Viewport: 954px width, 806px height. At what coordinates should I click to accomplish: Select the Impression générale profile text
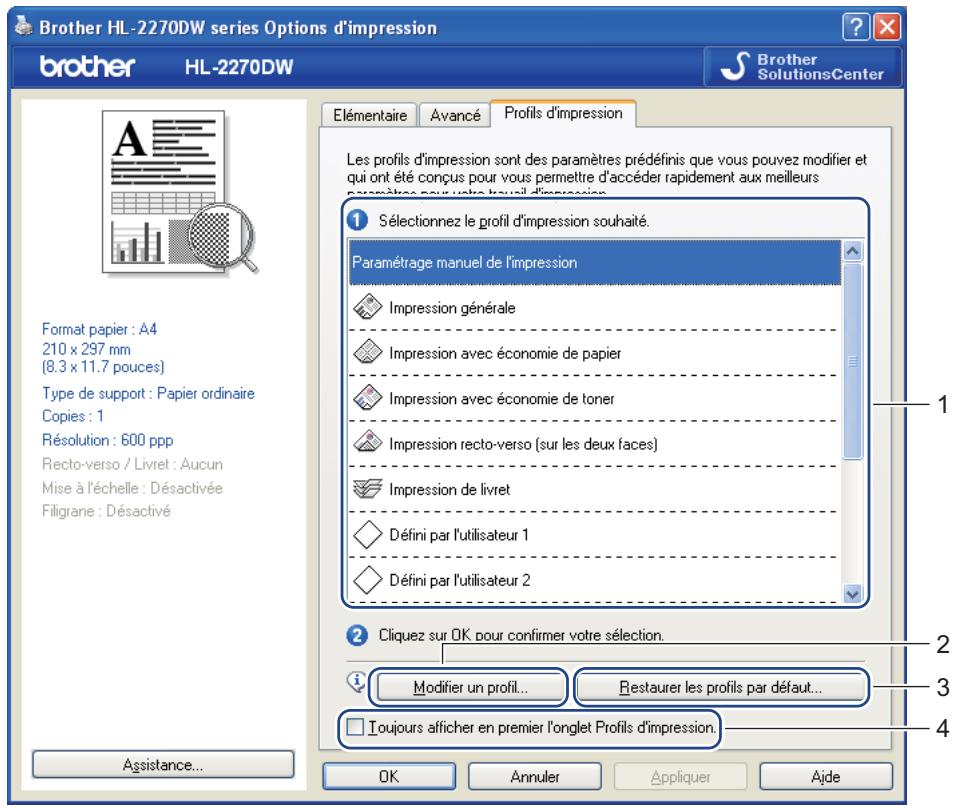point(452,308)
